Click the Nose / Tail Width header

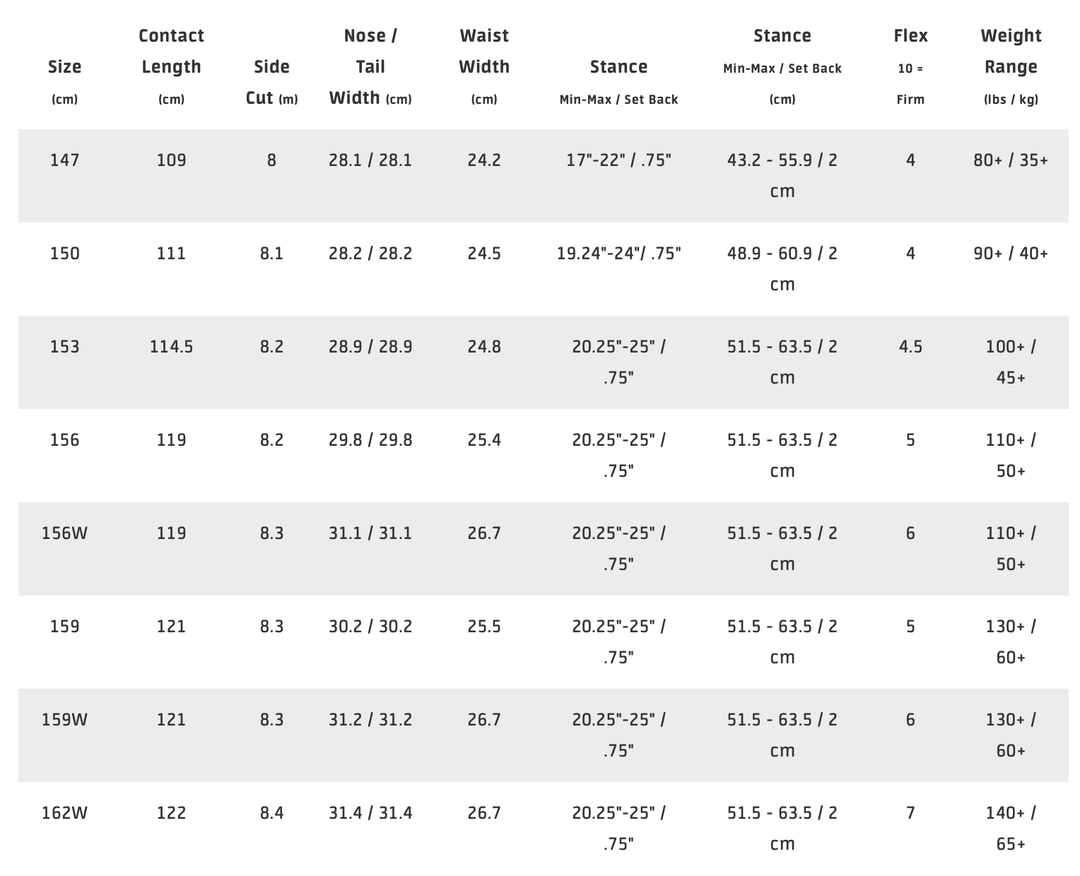370,66
